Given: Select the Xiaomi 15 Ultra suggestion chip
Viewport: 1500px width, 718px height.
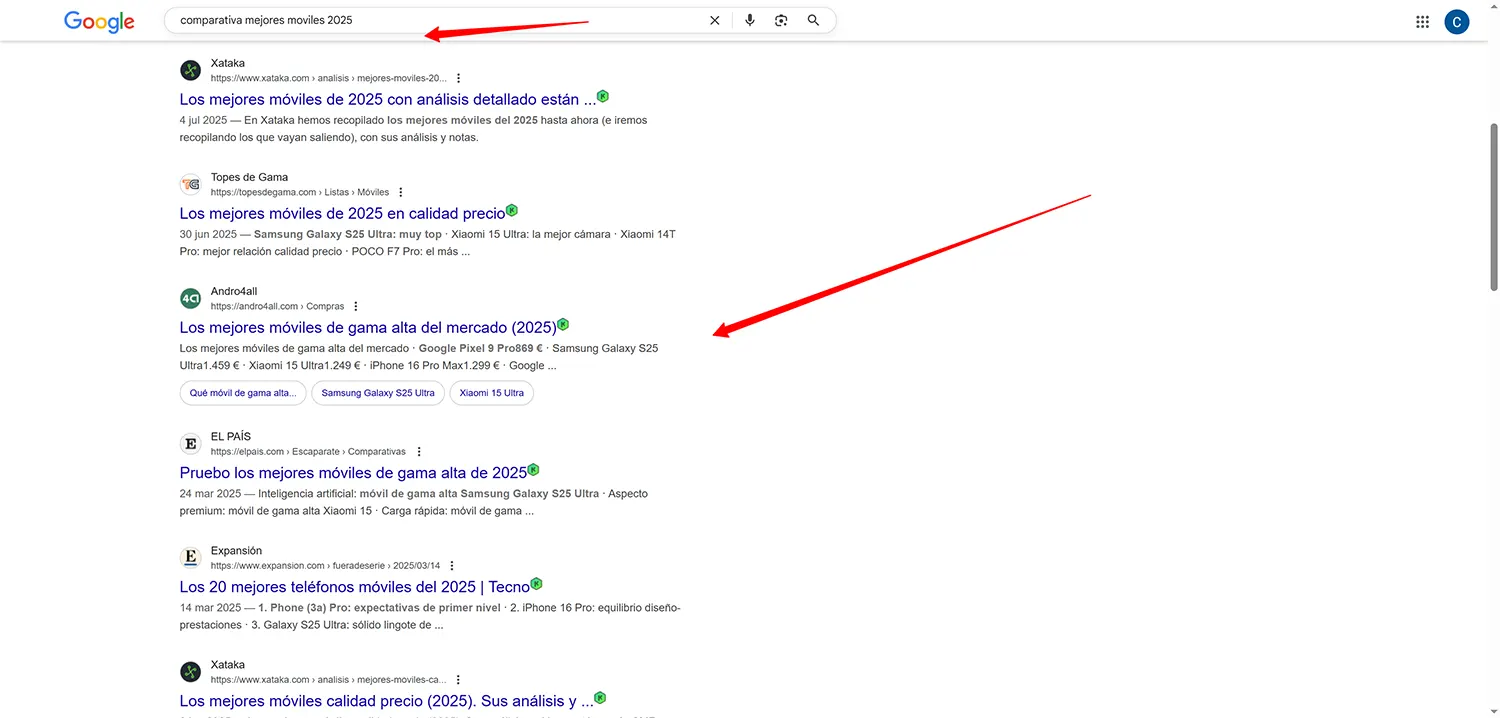Looking at the screenshot, I should 491,393.
